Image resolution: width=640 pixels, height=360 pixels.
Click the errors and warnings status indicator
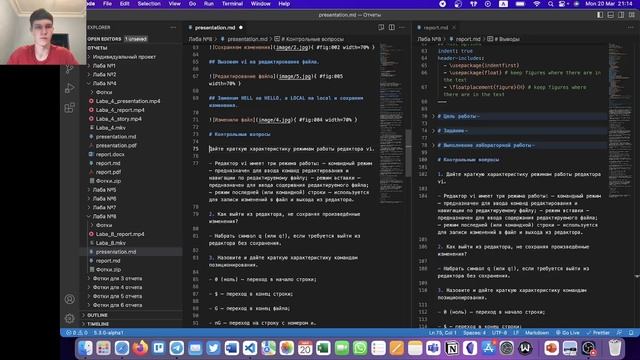77,333
